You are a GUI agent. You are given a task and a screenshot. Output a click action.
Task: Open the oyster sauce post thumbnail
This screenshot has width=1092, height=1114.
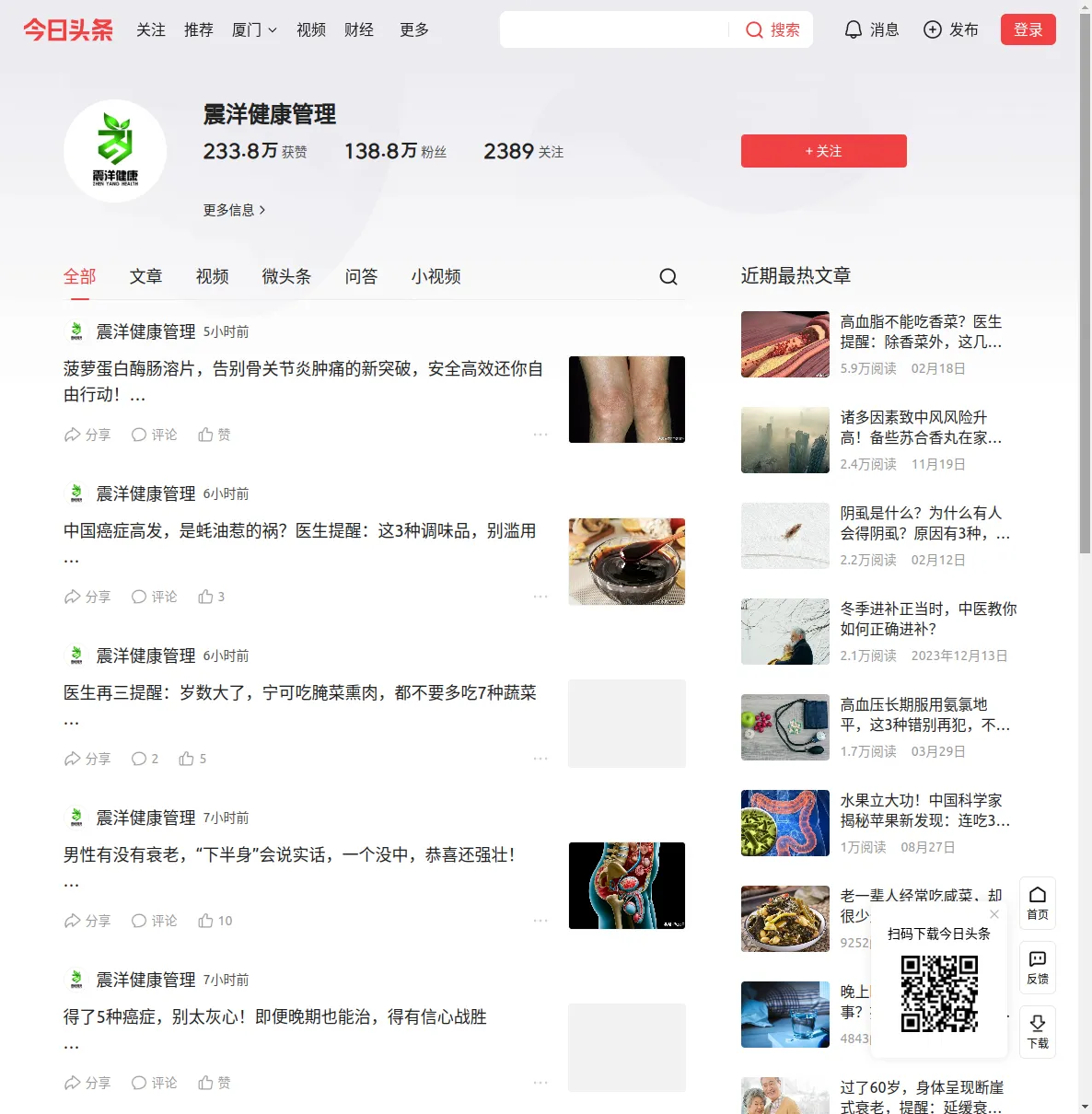tap(627, 562)
